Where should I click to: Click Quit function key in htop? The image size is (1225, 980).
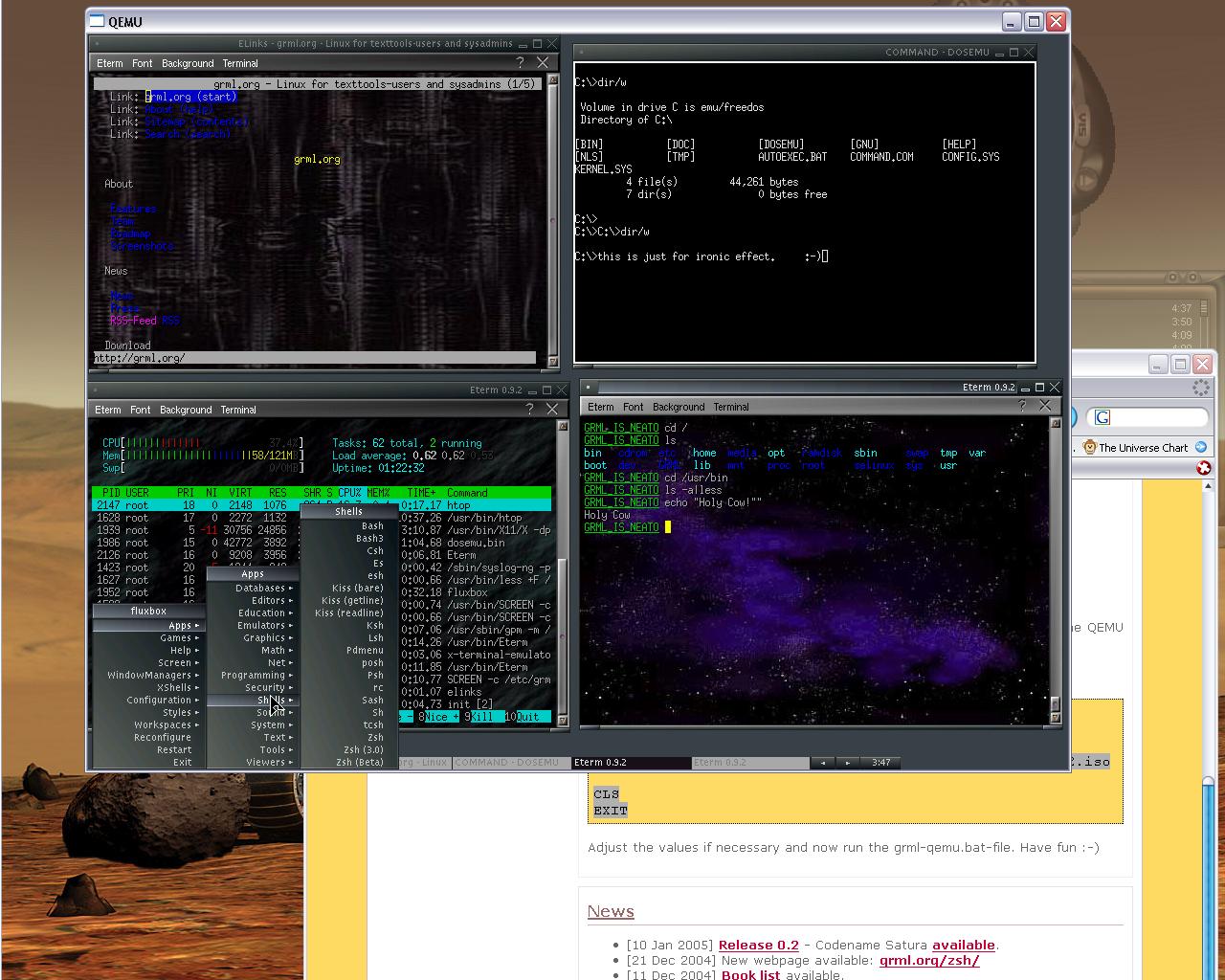point(528,717)
